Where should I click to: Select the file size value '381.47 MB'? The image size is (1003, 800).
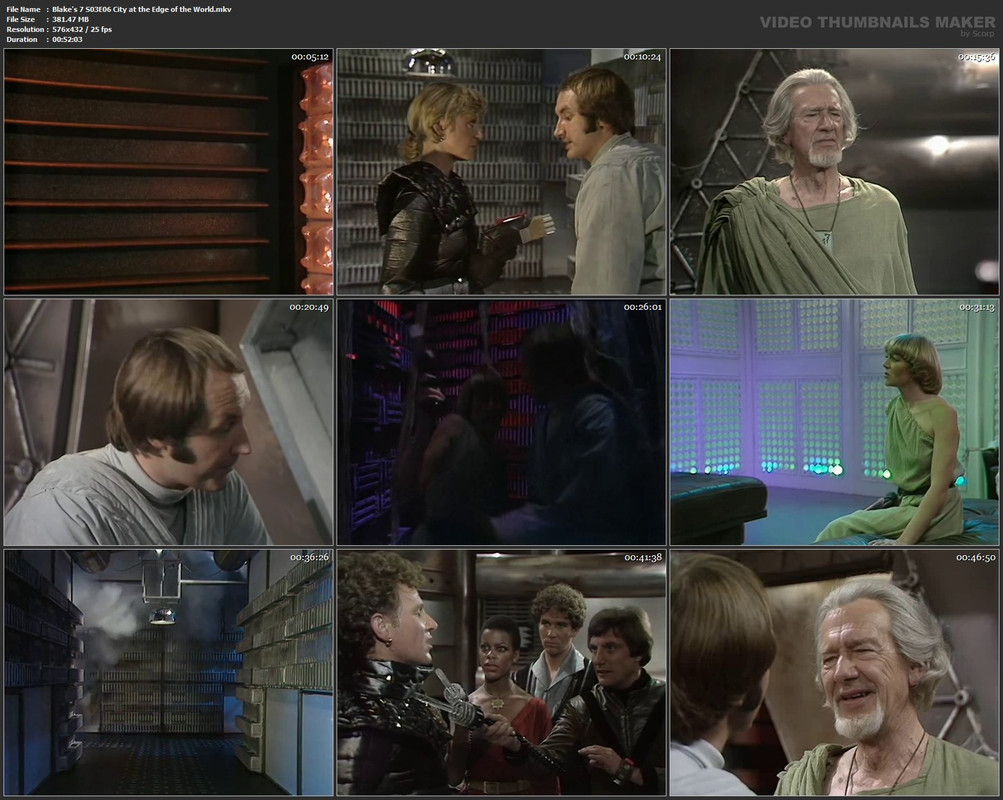click(70, 20)
